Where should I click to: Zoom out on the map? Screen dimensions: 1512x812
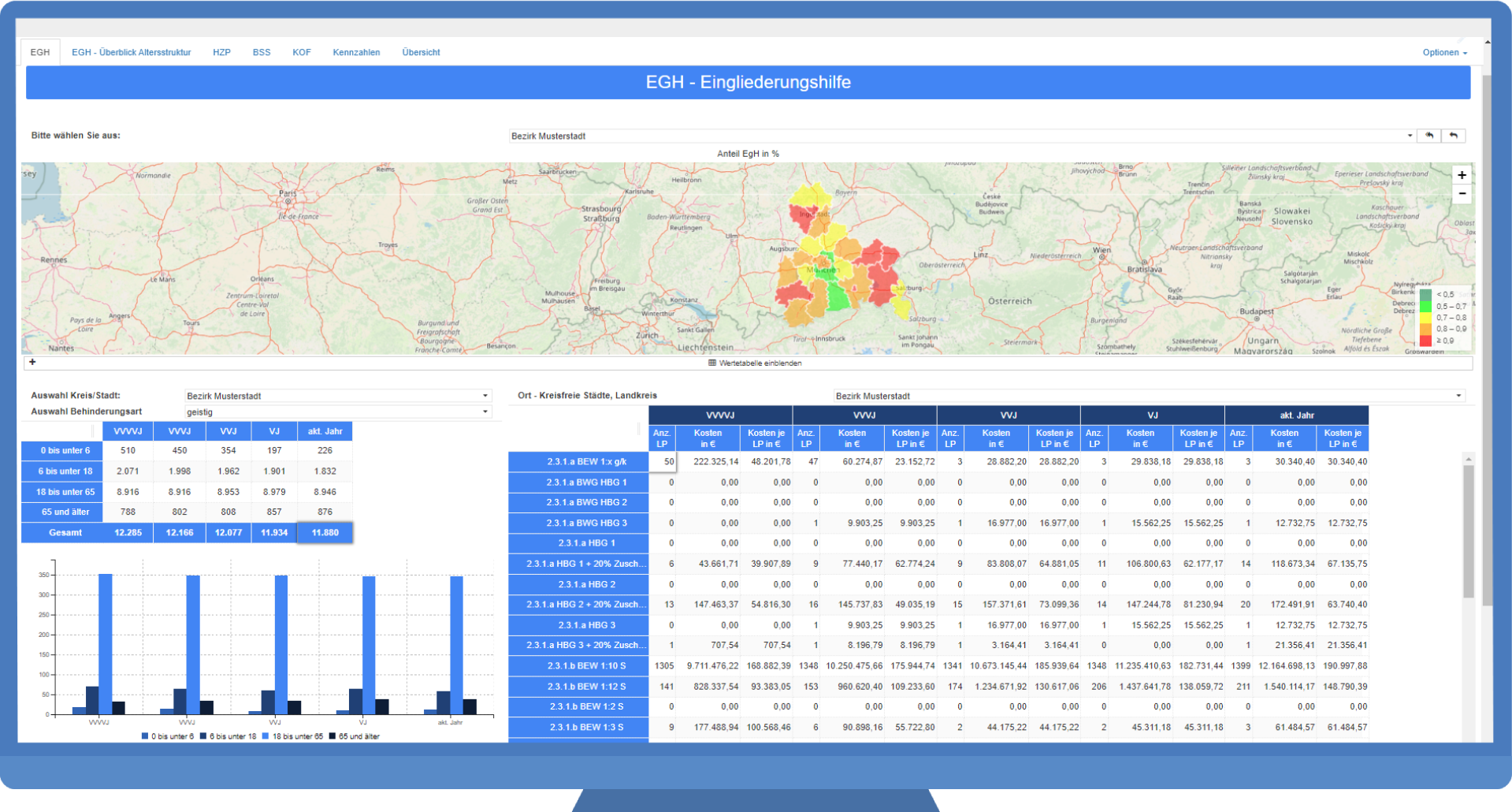pyautogui.click(x=1462, y=194)
